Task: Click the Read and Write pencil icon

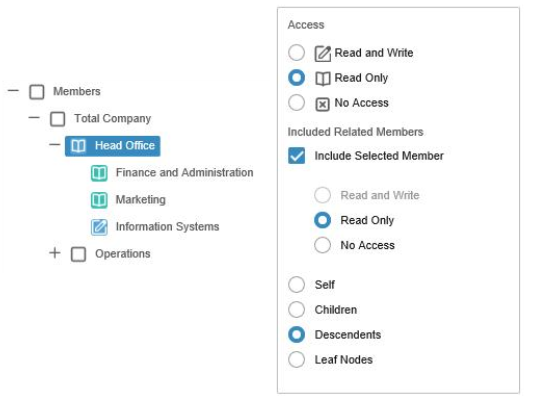Action: tap(323, 53)
